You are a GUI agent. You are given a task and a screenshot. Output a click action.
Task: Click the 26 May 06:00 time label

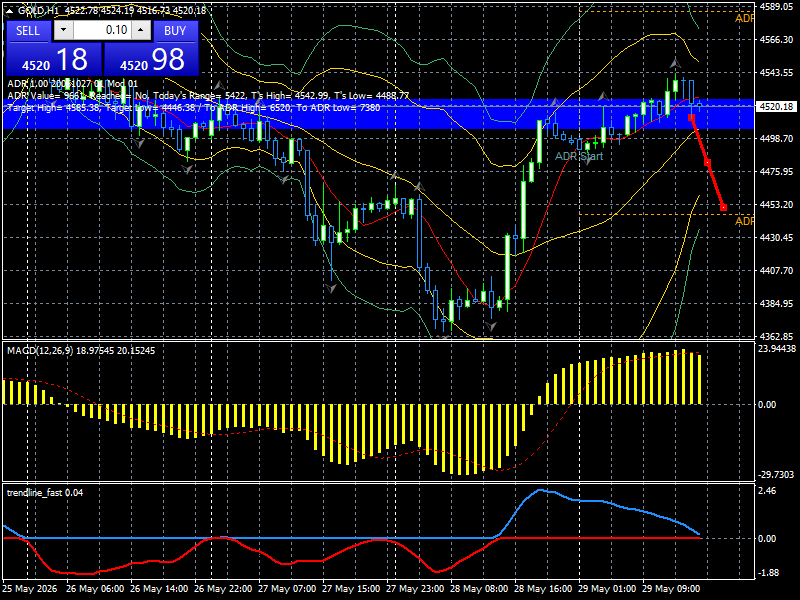coord(95,589)
